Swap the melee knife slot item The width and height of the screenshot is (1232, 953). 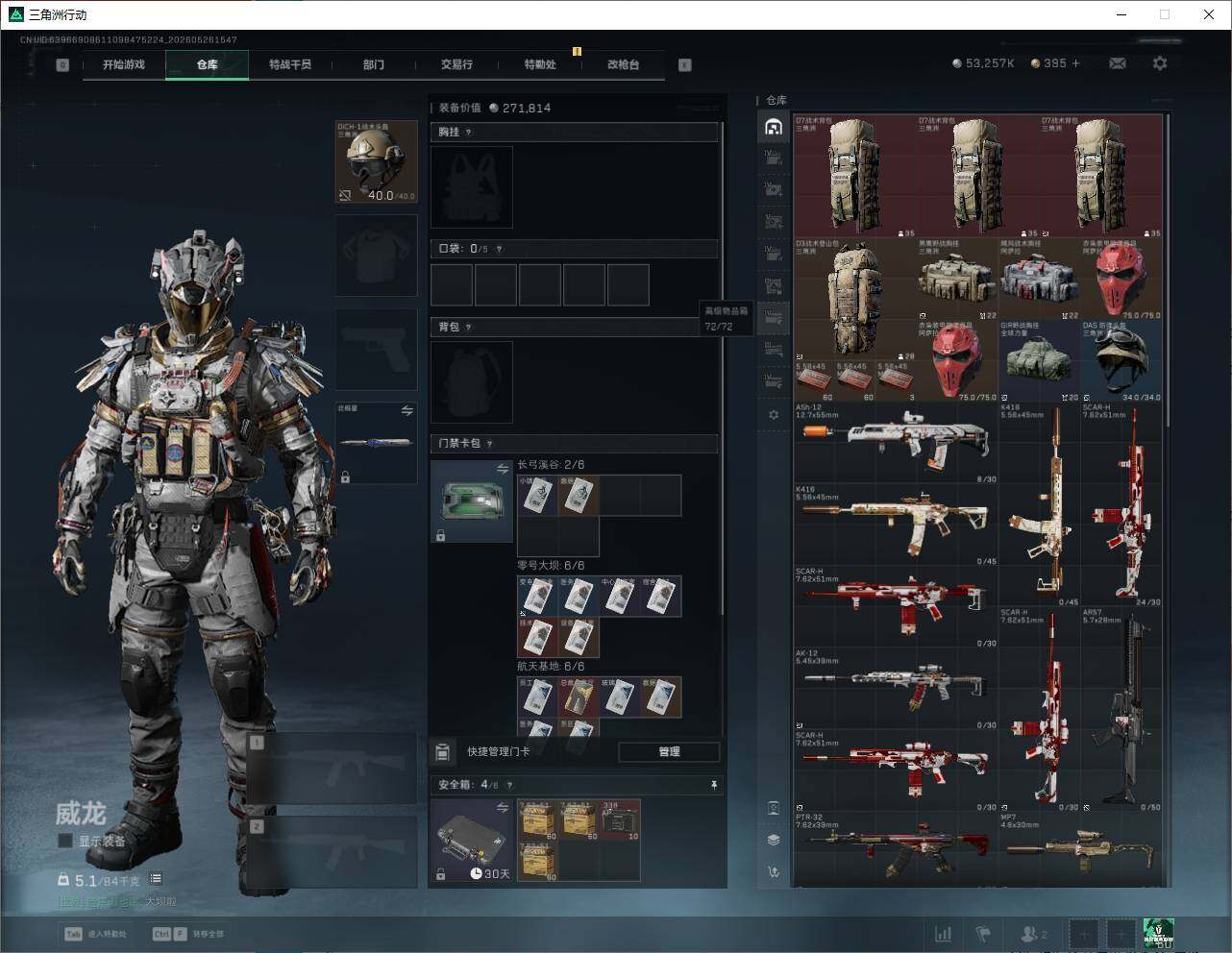point(407,411)
